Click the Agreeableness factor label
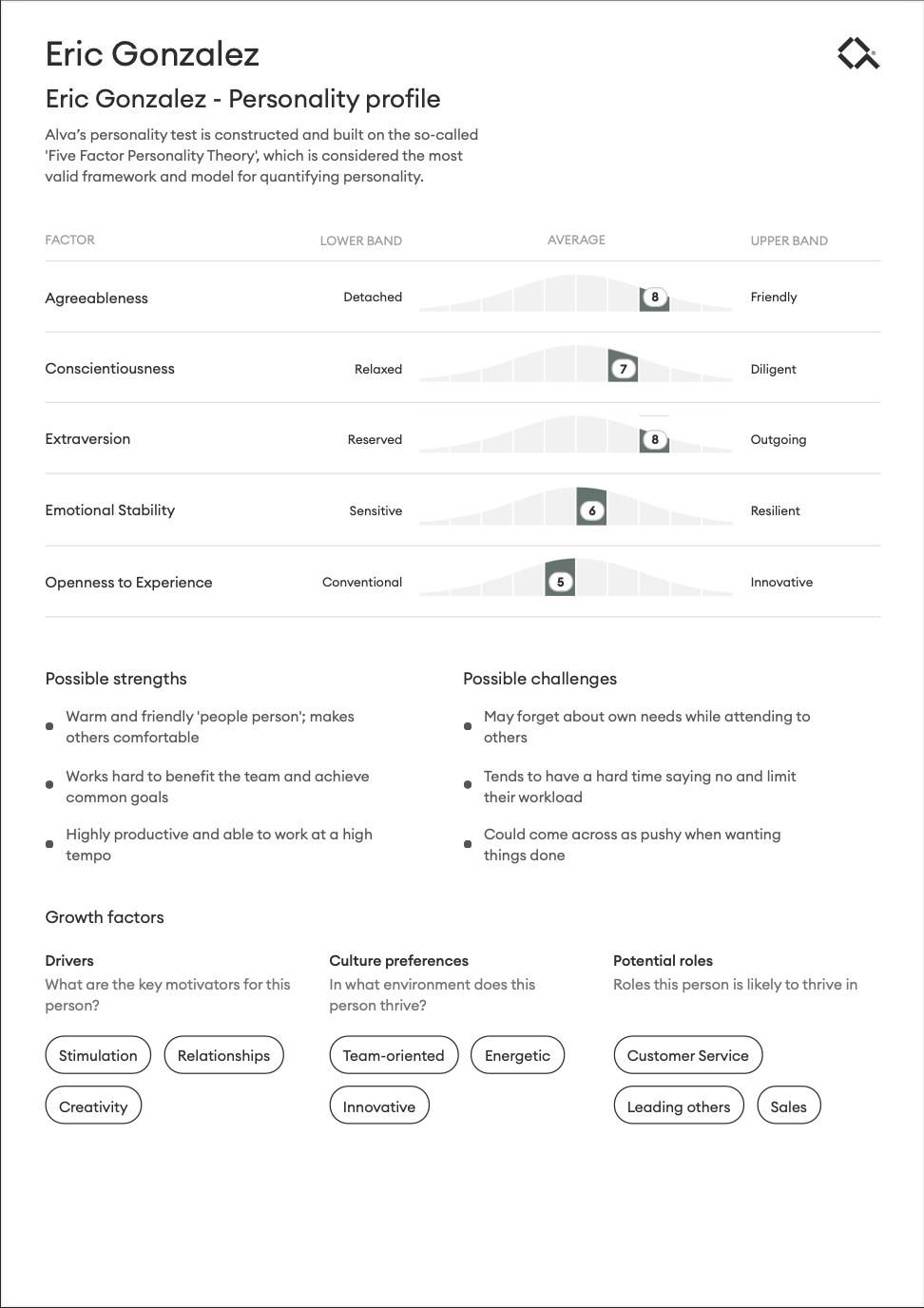This screenshot has width=924, height=1308. click(x=97, y=298)
